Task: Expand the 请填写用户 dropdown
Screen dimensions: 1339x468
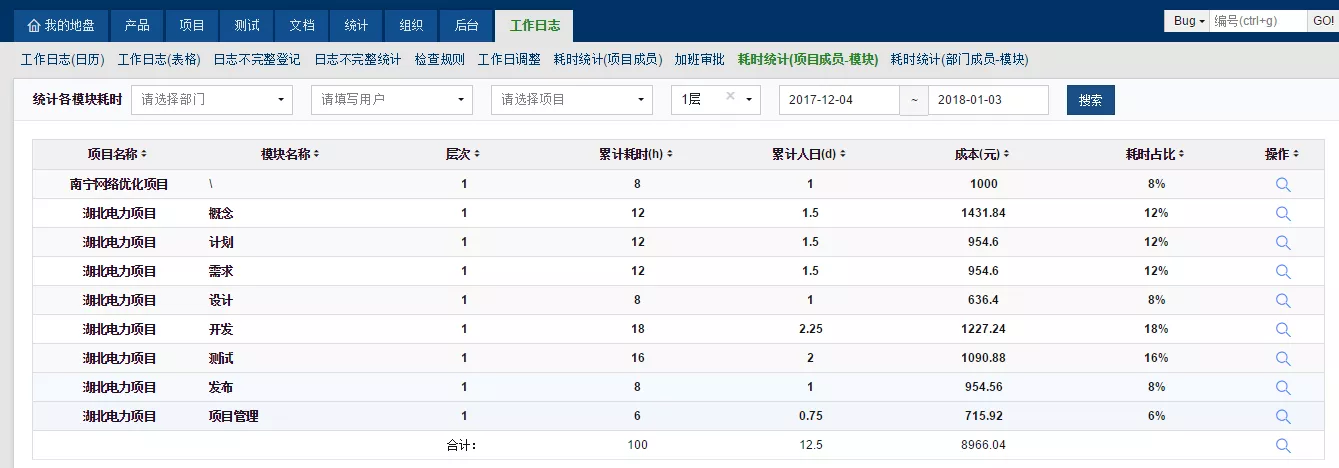Action: pyautogui.click(x=392, y=100)
